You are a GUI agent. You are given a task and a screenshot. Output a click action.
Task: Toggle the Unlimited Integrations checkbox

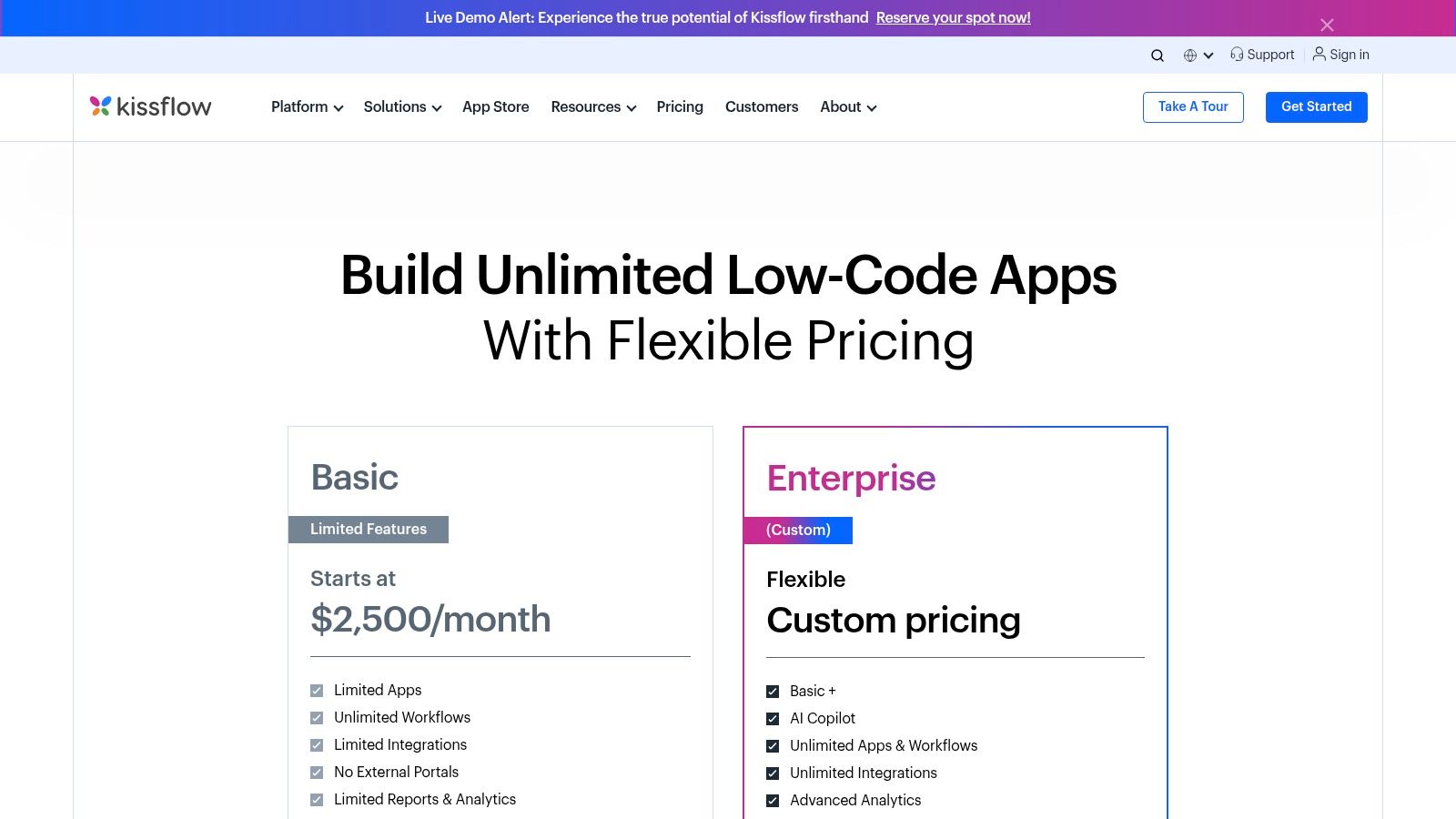click(773, 773)
